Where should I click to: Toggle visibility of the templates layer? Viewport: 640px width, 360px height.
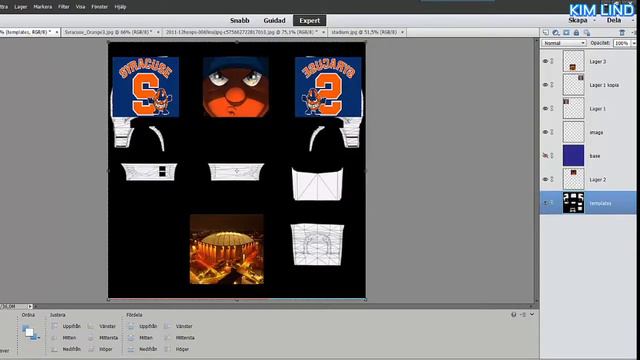click(545, 202)
